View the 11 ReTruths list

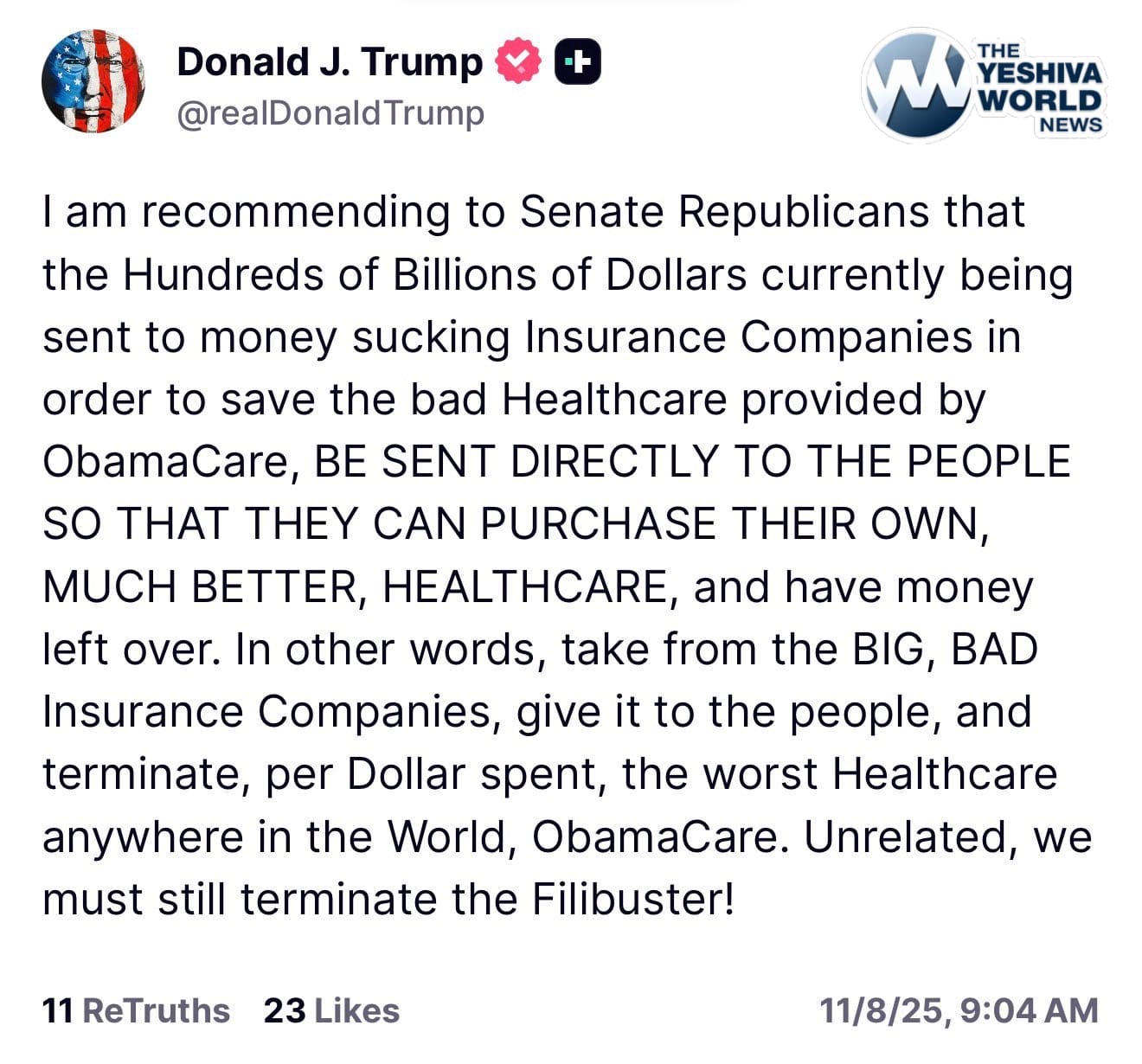pos(136,1010)
